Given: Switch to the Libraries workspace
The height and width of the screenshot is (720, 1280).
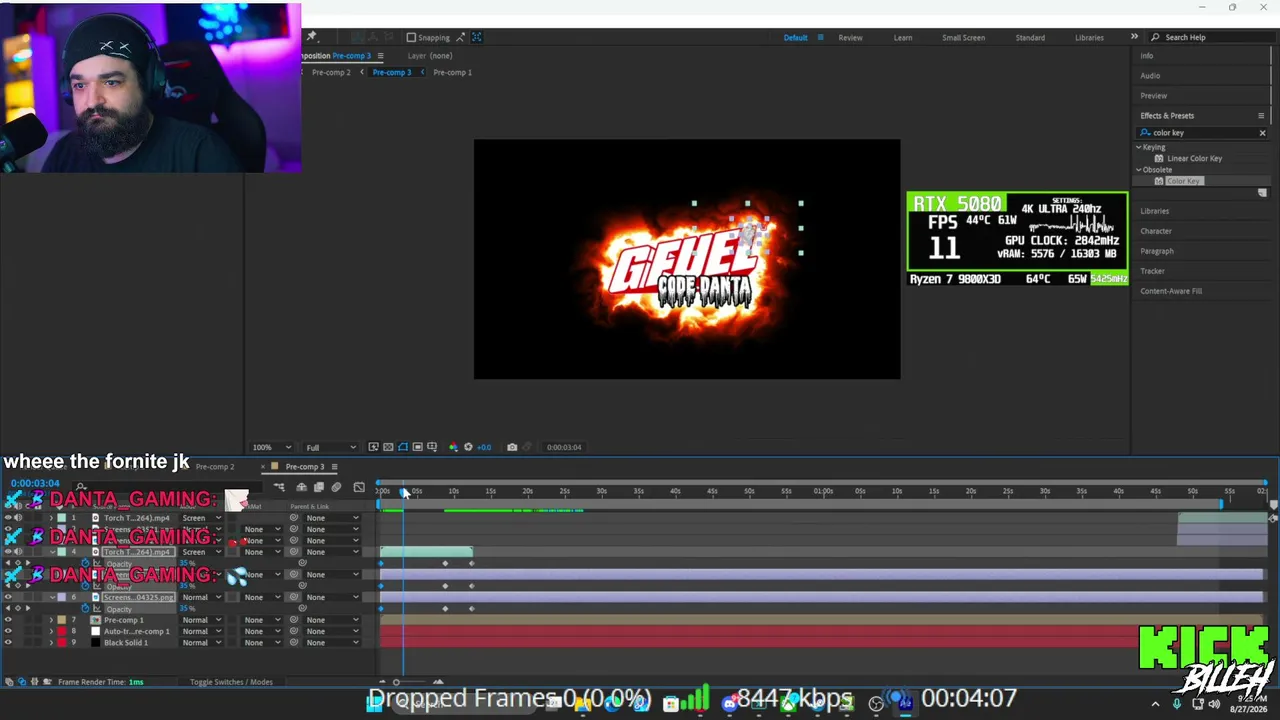Looking at the screenshot, I should [x=1089, y=38].
